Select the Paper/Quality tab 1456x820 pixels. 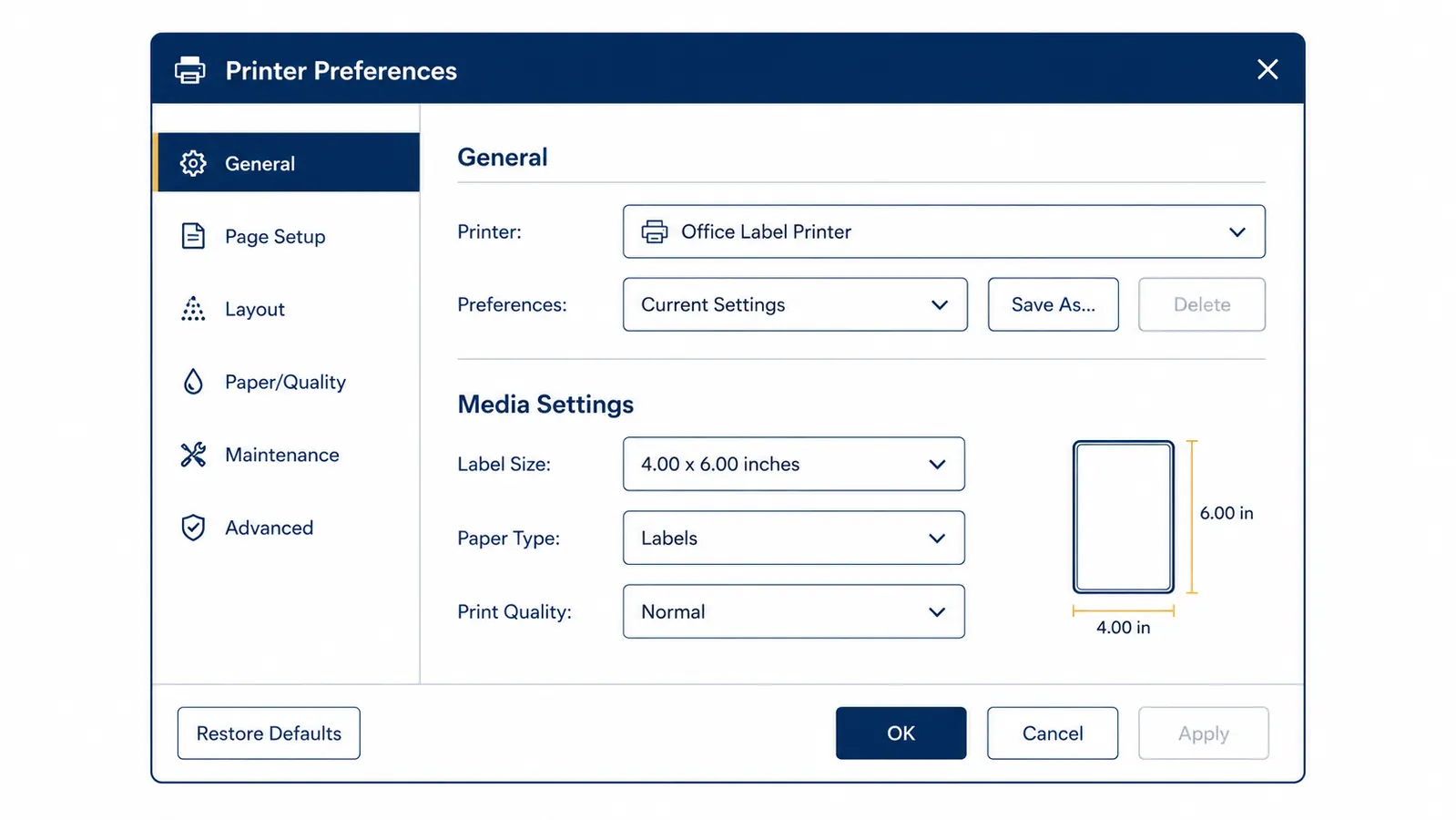pyautogui.click(x=288, y=382)
